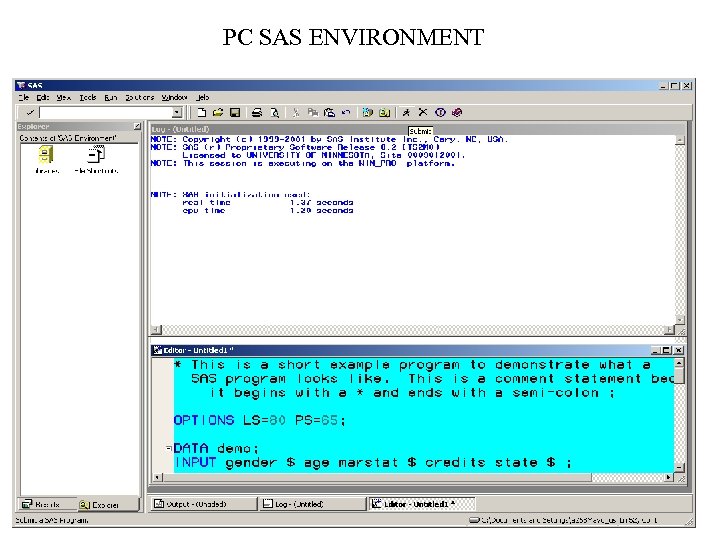Paste using the toolbar clipboard icon
This screenshot has height=540, width=720.
click(329, 112)
